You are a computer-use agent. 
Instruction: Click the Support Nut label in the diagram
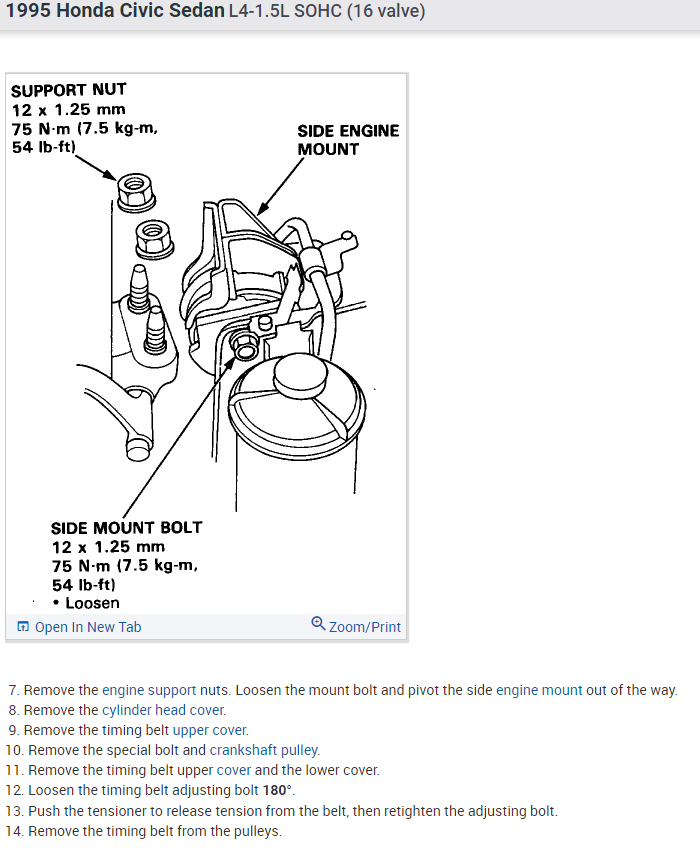coord(84,118)
